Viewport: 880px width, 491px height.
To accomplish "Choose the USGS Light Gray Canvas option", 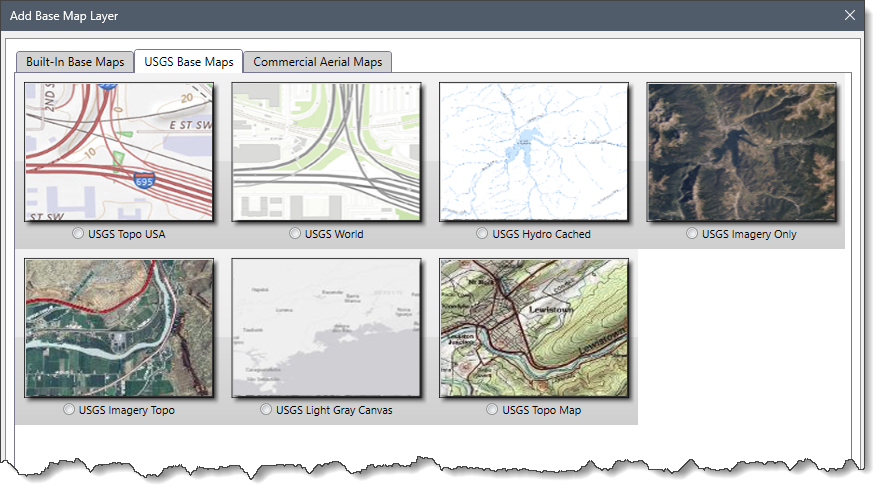I will 266,409.
